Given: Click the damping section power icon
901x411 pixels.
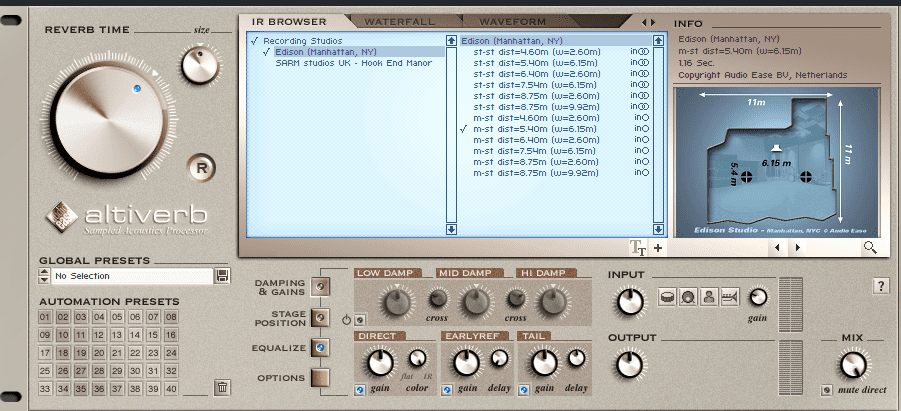Looking at the screenshot, I should click(346, 320).
